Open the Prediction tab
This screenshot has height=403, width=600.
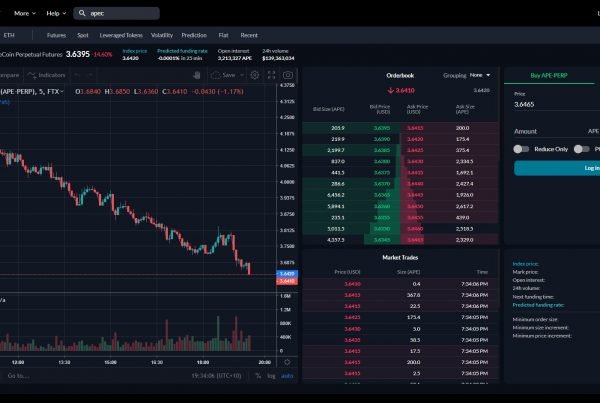pos(194,35)
